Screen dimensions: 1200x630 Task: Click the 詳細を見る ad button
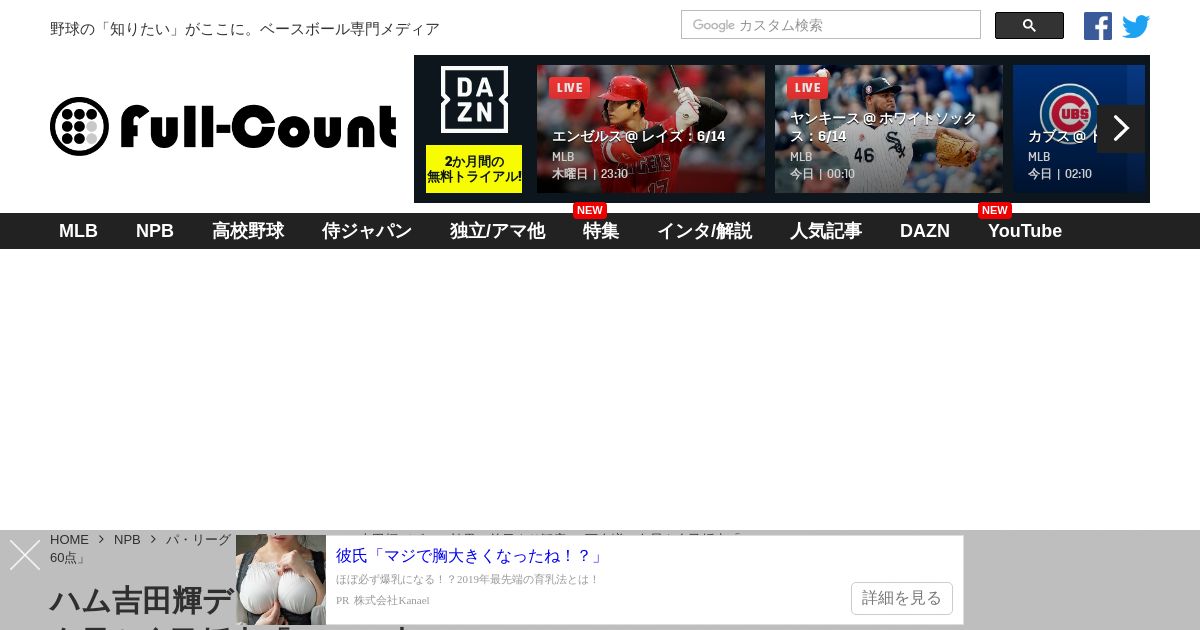902,598
